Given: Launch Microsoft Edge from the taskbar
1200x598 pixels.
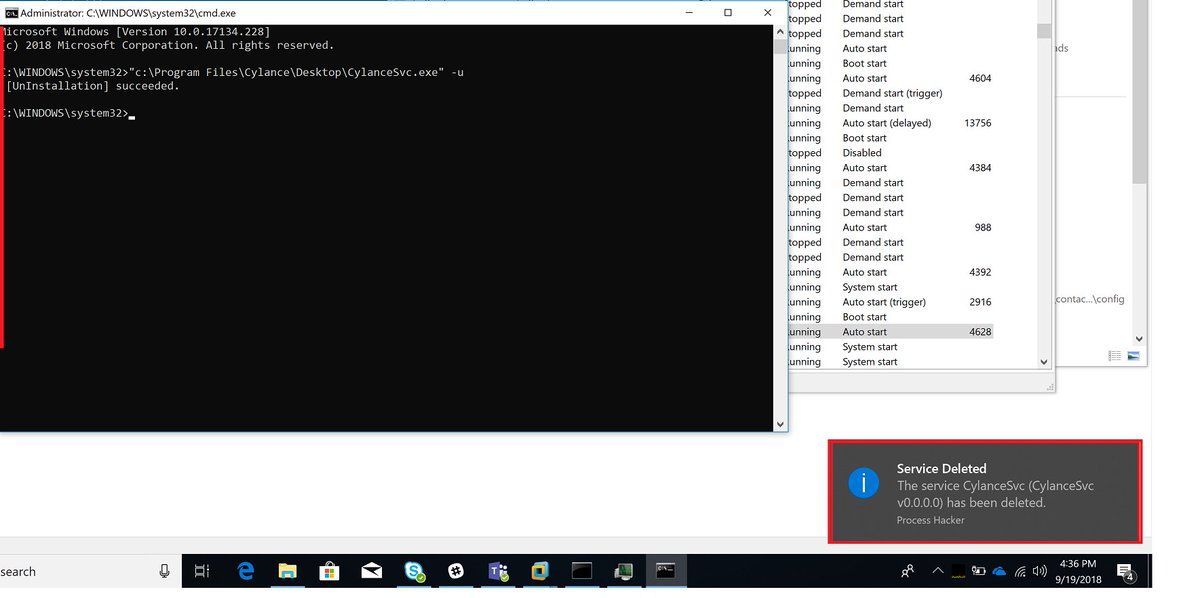Looking at the screenshot, I should click(x=246, y=571).
